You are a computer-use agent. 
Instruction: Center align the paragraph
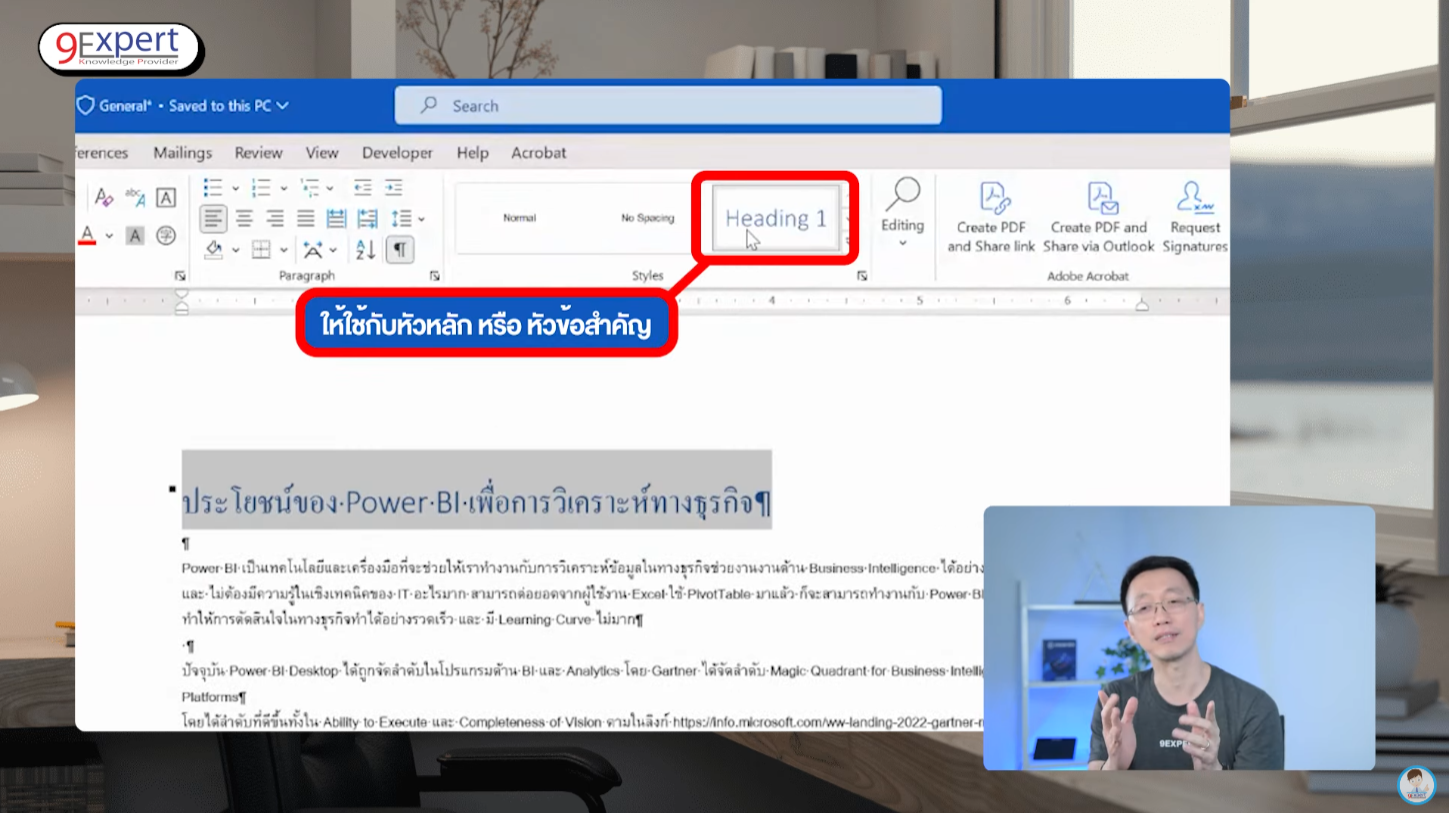244,218
